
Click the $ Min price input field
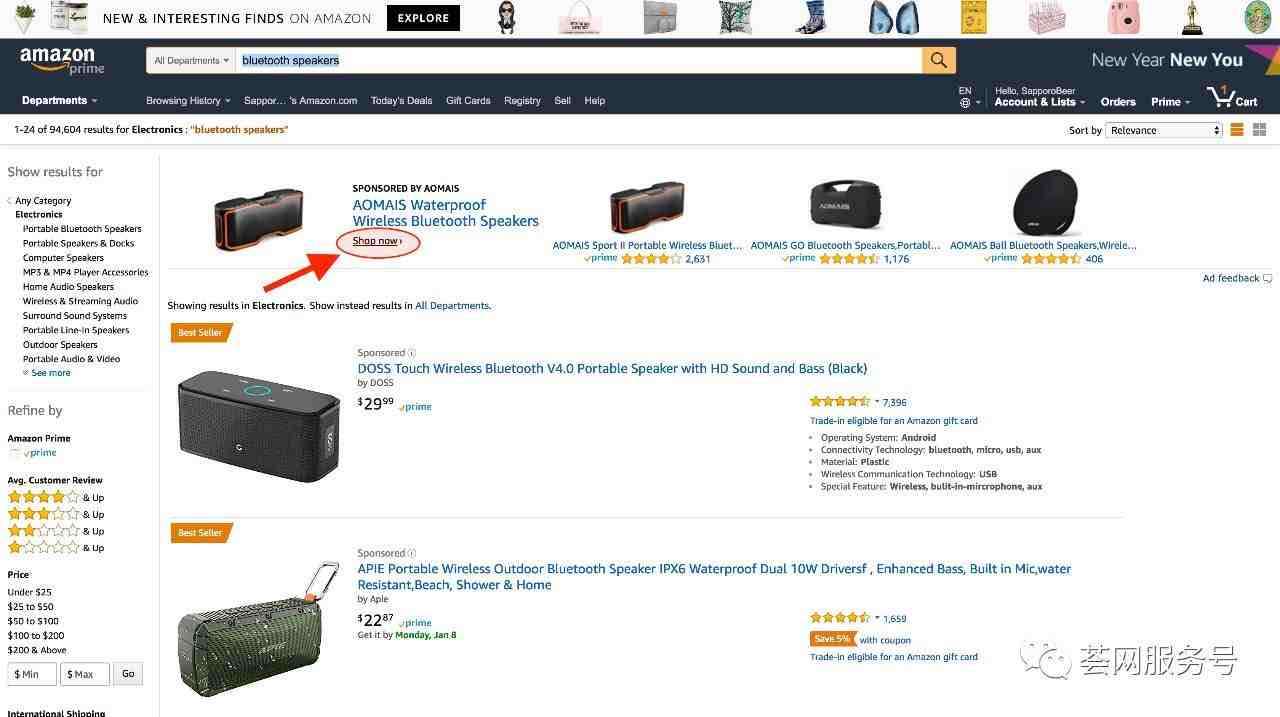[x=32, y=674]
